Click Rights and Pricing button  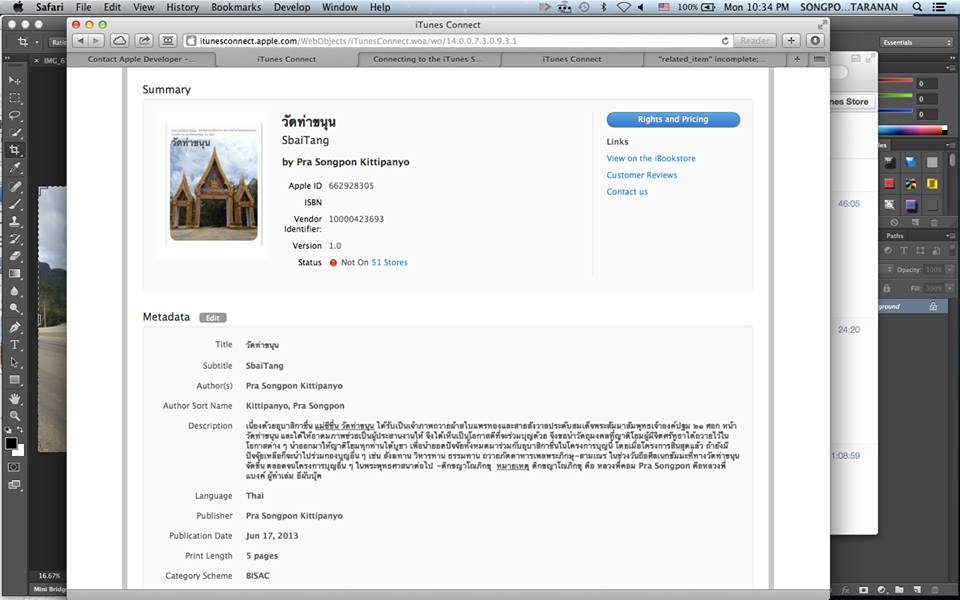click(673, 119)
